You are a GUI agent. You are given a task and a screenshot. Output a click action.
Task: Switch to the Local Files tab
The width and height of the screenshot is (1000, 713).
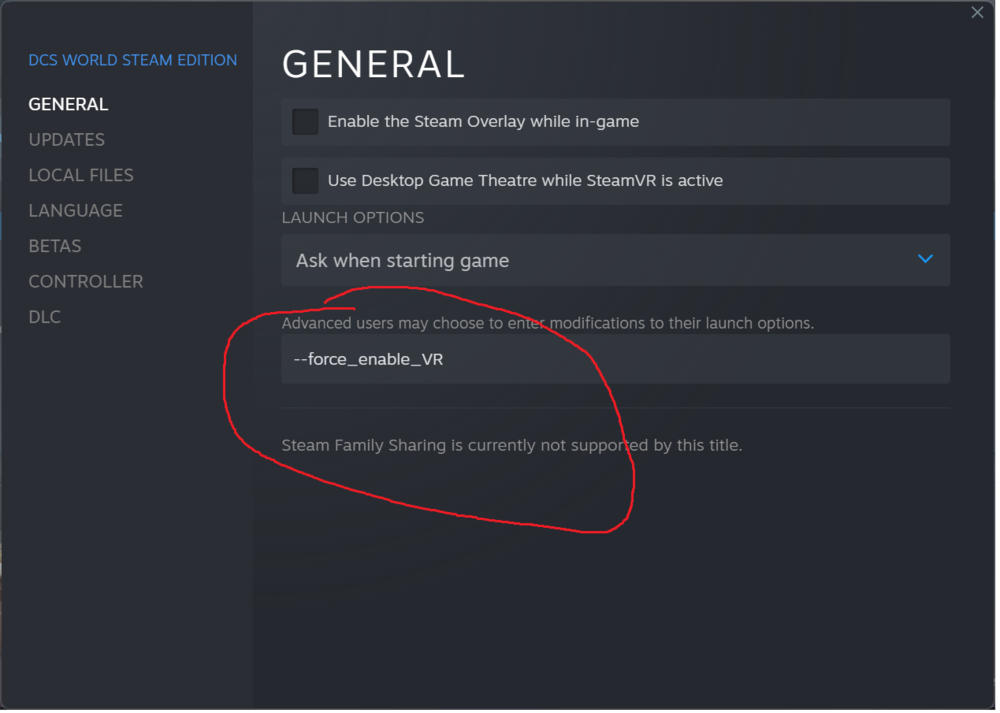coord(81,175)
